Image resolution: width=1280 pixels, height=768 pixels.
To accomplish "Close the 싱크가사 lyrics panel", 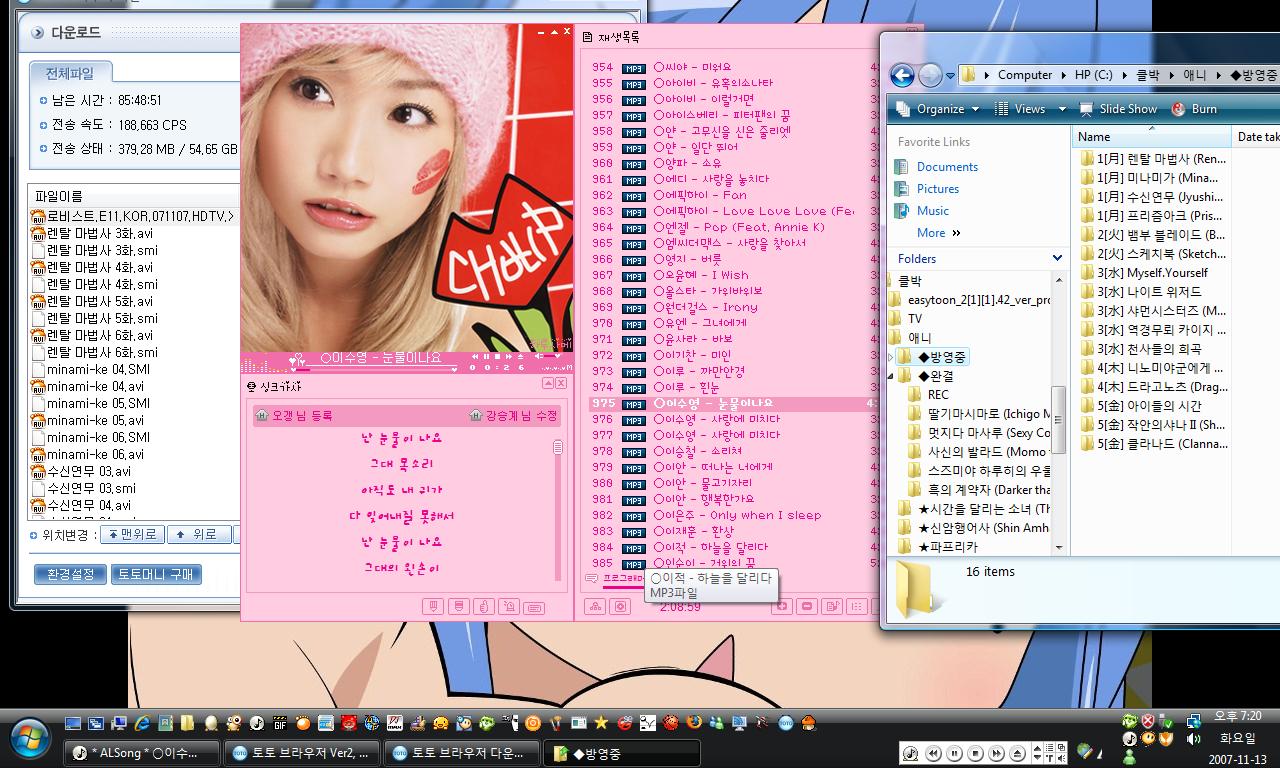I will (x=561, y=383).
